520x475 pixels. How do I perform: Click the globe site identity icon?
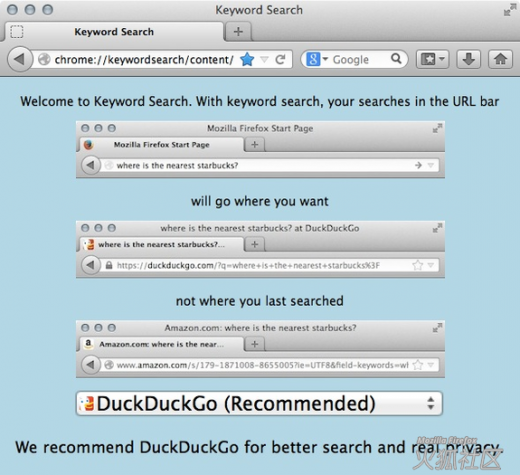coord(44,59)
